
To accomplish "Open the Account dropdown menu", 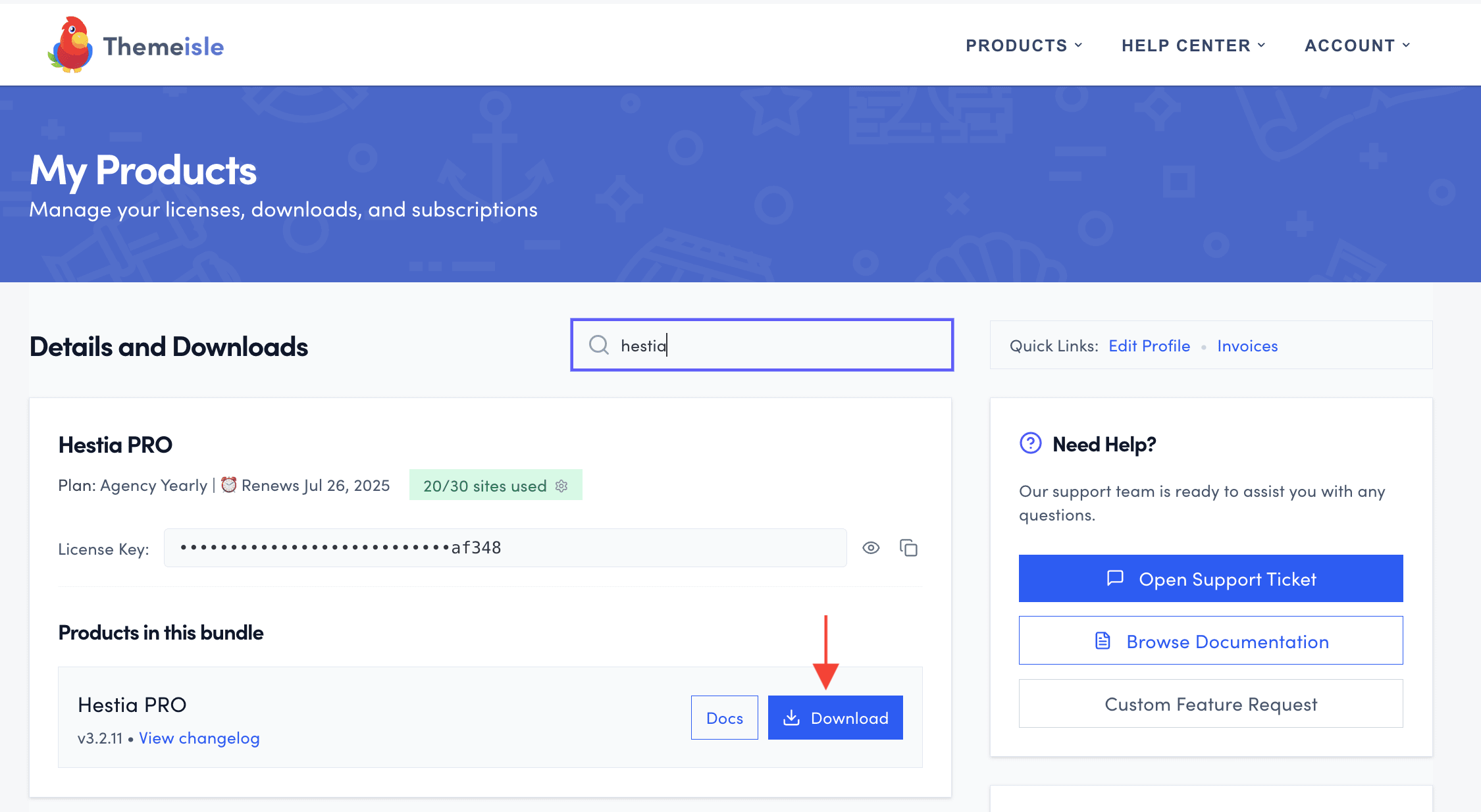I will pos(1357,45).
